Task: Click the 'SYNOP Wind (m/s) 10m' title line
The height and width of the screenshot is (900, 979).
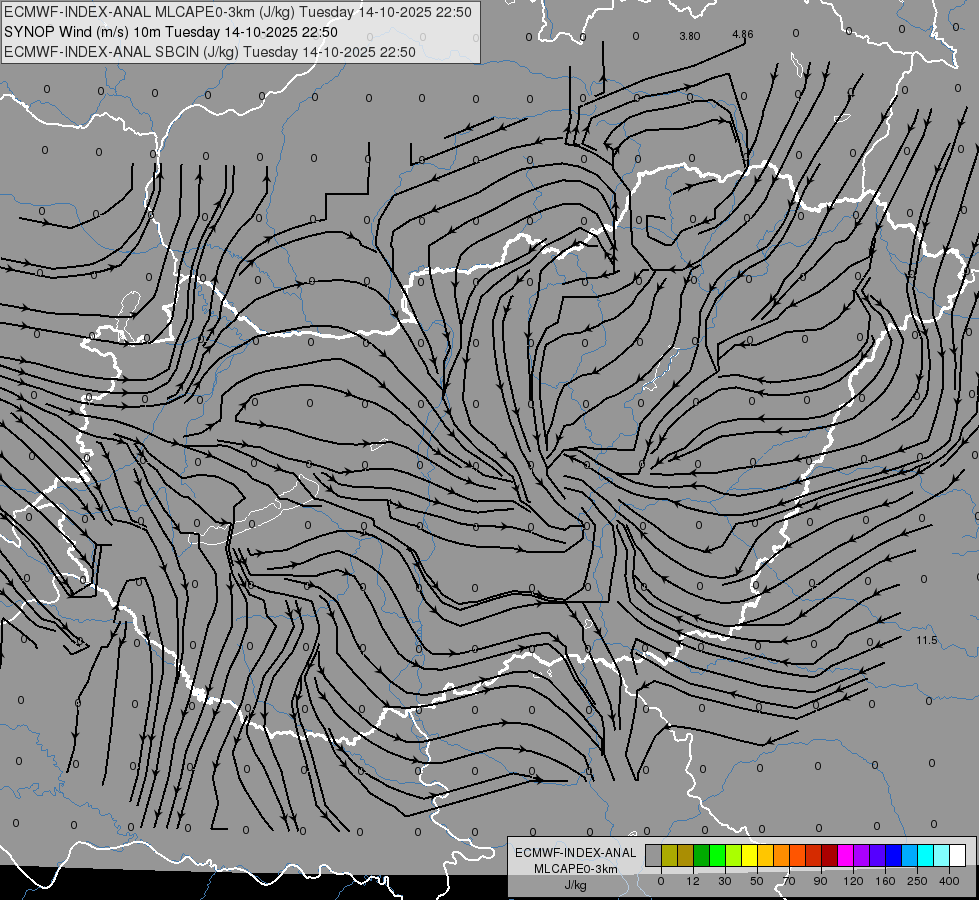Action: click(171, 32)
